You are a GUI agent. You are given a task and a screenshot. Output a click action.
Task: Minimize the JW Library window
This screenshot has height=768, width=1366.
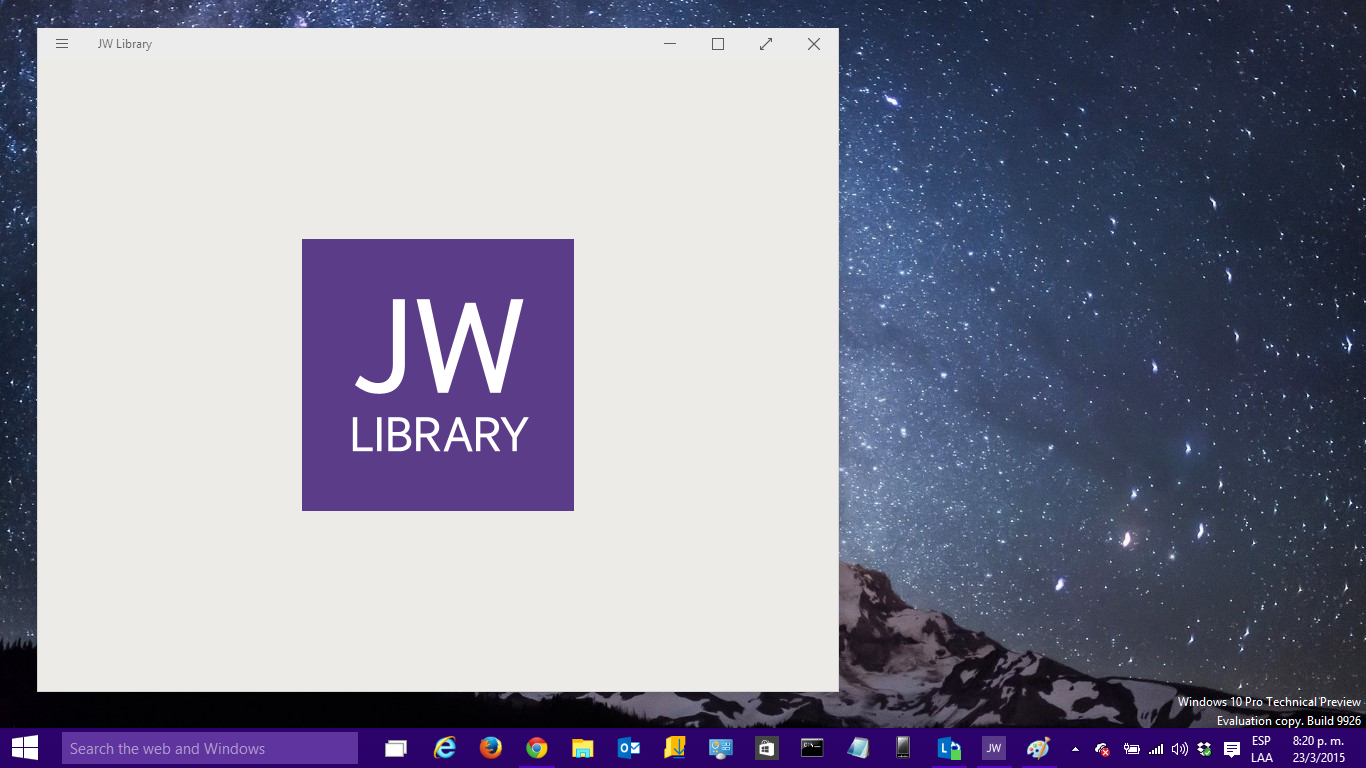pos(670,44)
